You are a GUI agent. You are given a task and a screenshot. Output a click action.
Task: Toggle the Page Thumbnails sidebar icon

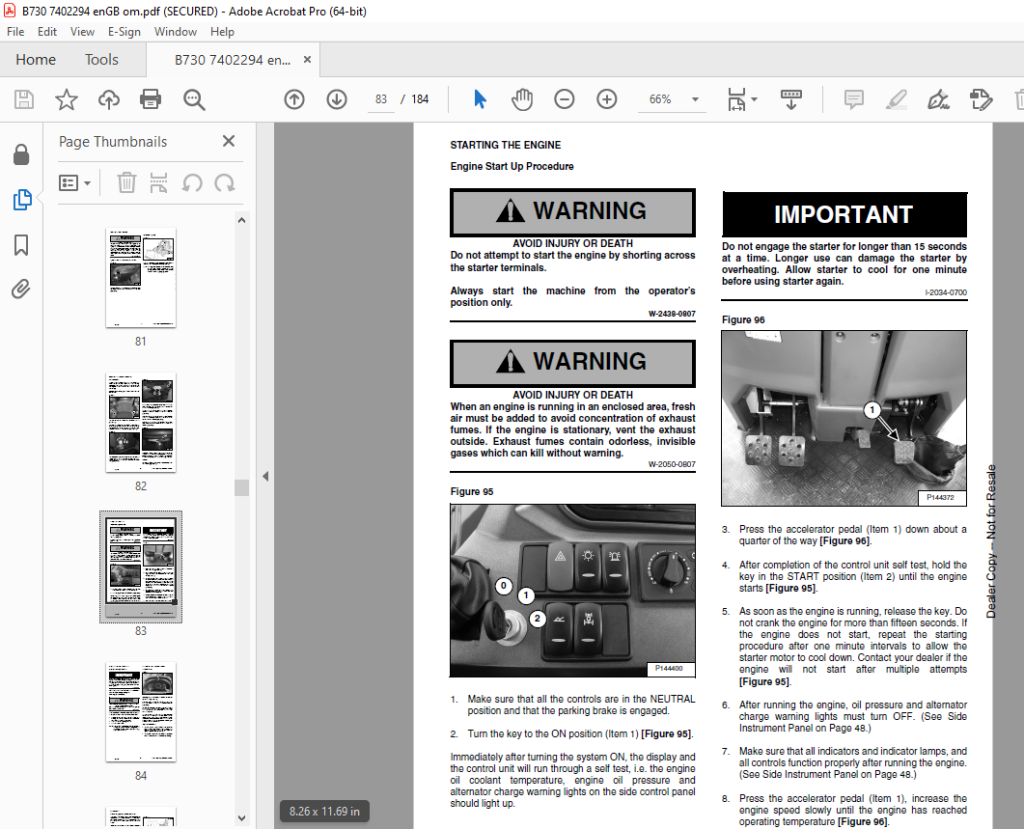coord(22,200)
